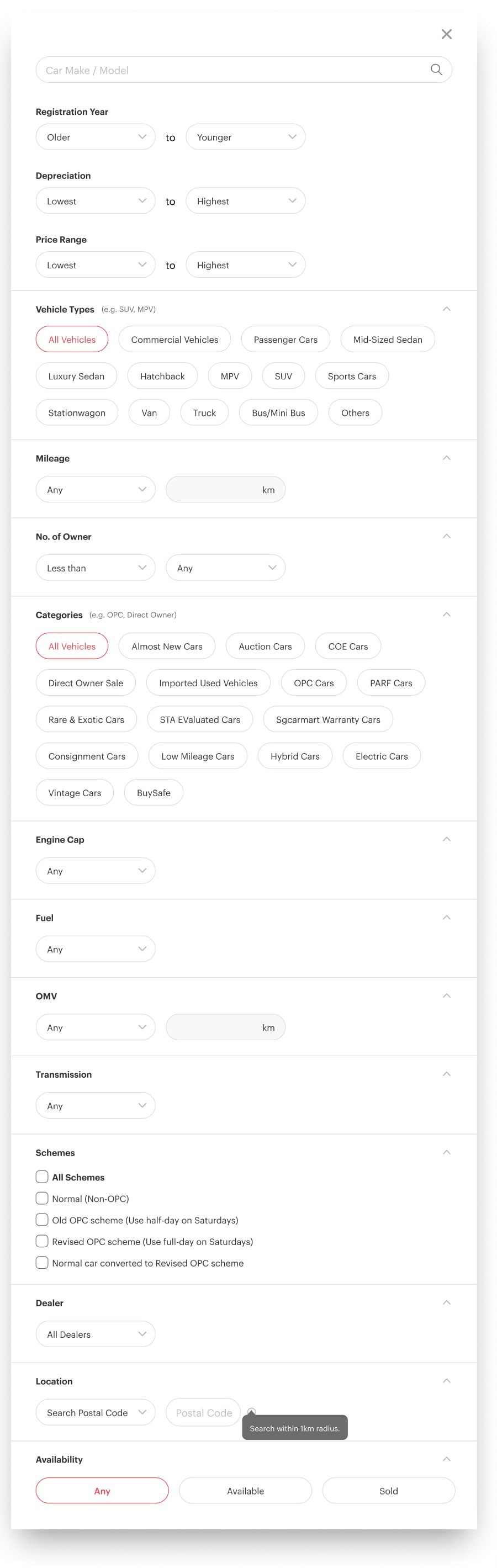Open the Mileage Any dropdown

pos(96,489)
